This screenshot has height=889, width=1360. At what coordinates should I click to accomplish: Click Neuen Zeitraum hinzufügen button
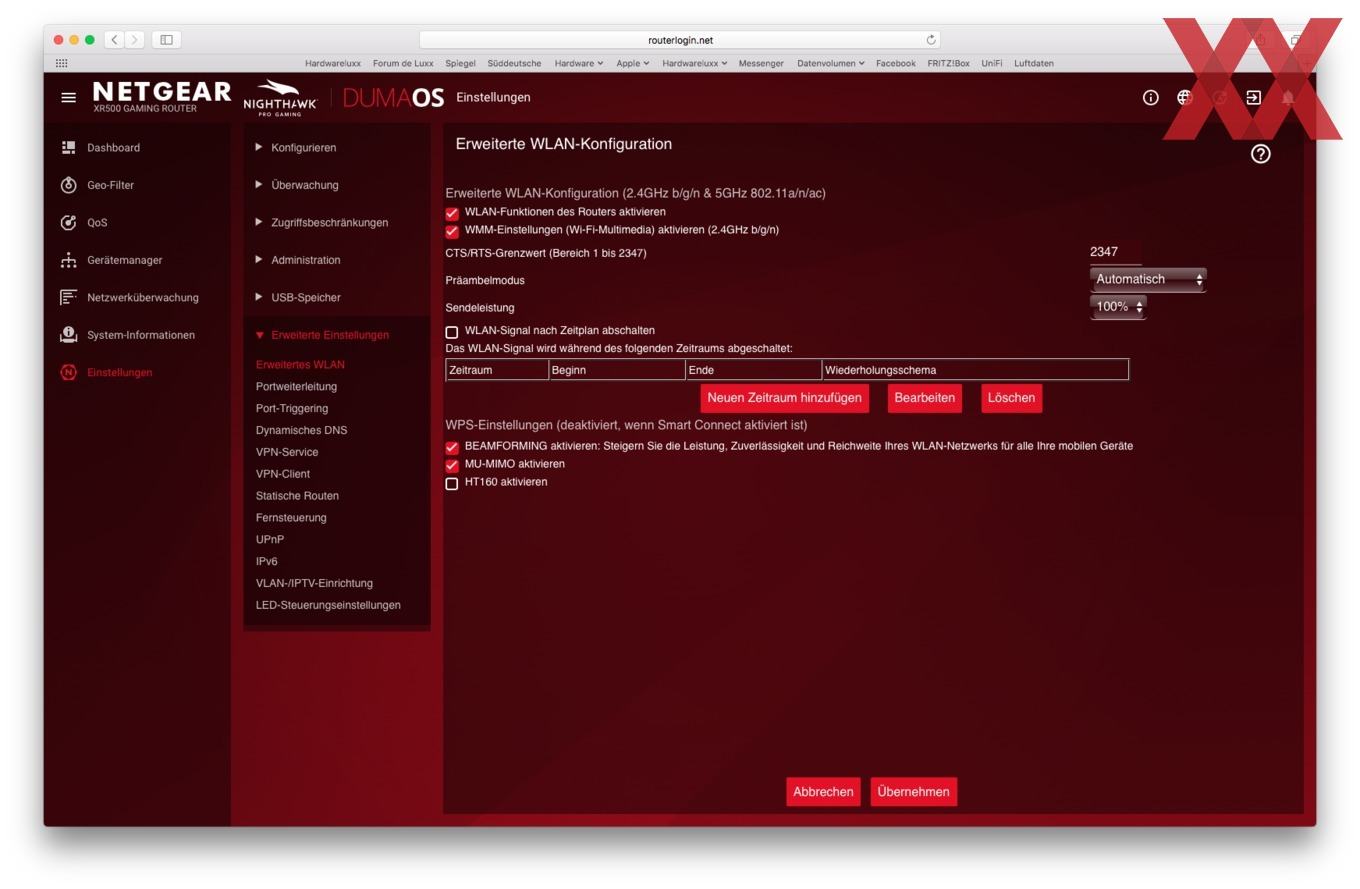pos(784,398)
